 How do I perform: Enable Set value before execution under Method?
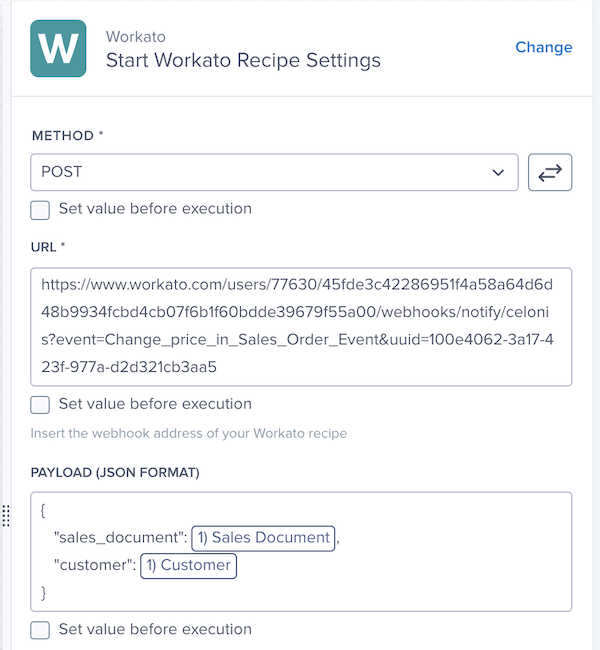tap(40, 209)
